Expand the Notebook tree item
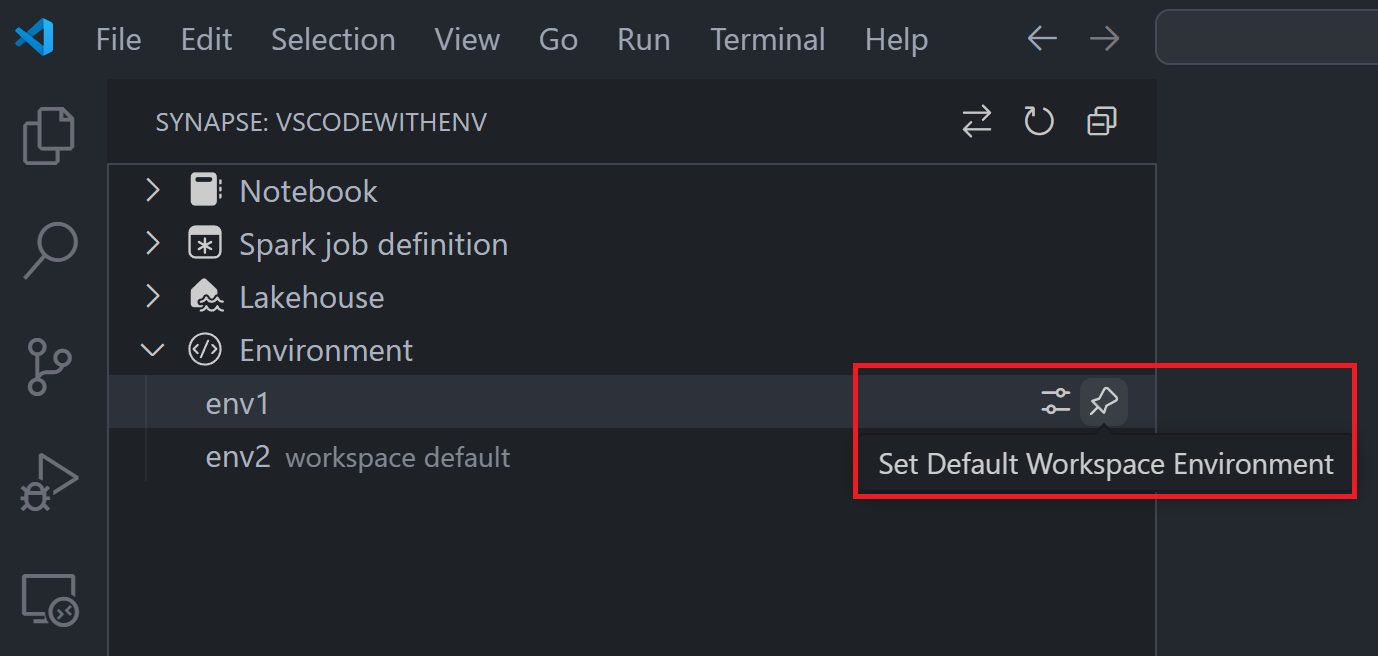Image resolution: width=1378 pixels, height=656 pixels. click(x=152, y=190)
